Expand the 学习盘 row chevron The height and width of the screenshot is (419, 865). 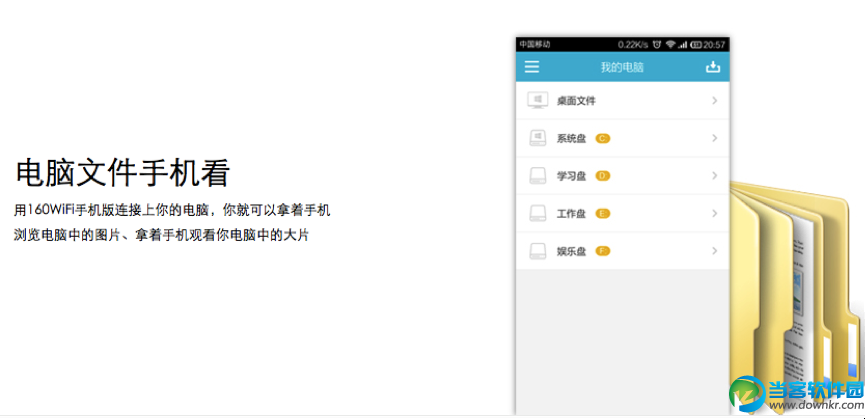pos(714,176)
